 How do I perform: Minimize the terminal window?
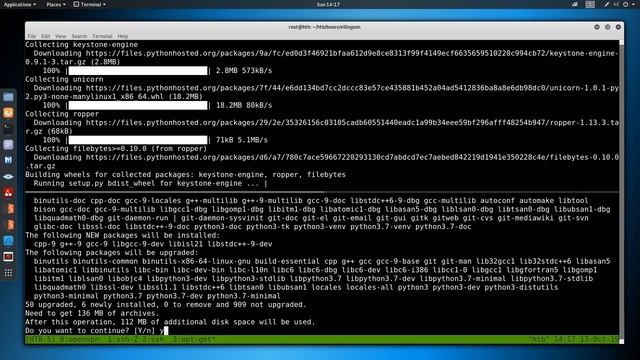pyautogui.click(x=597, y=27)
